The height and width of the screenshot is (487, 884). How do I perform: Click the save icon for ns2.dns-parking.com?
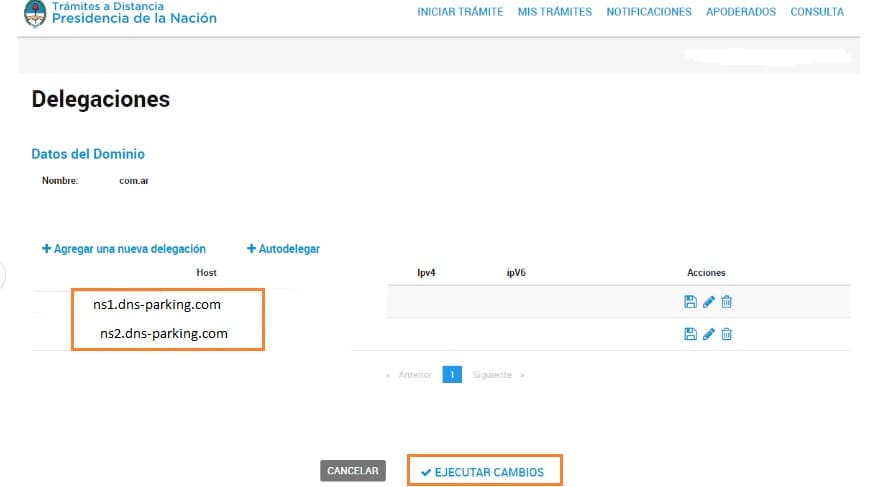click(690, 334)
